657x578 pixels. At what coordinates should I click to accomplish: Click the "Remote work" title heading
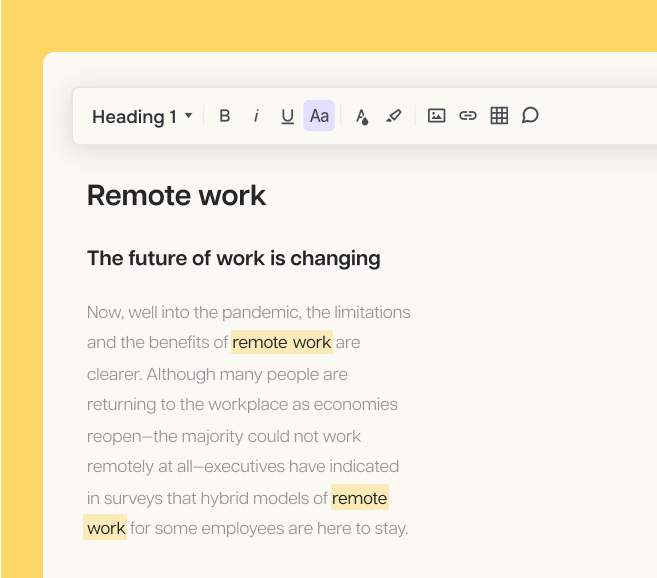(176, 195)
